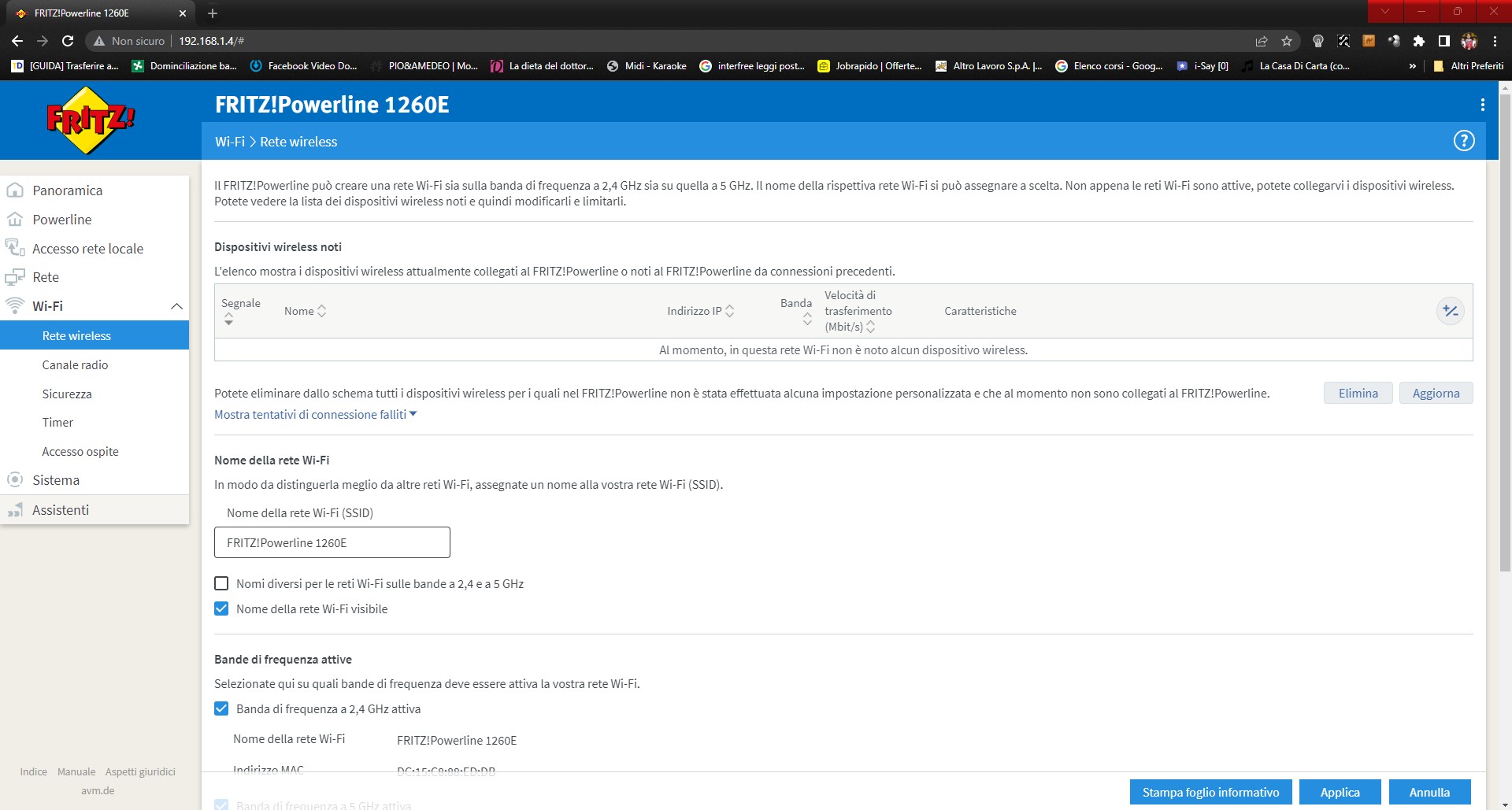Image resolution: width=1512 pixels, height=810 pixels.
Task: Collapse the Wi-Fi sidebar section chevron
Action: click(x=176, y=306)
